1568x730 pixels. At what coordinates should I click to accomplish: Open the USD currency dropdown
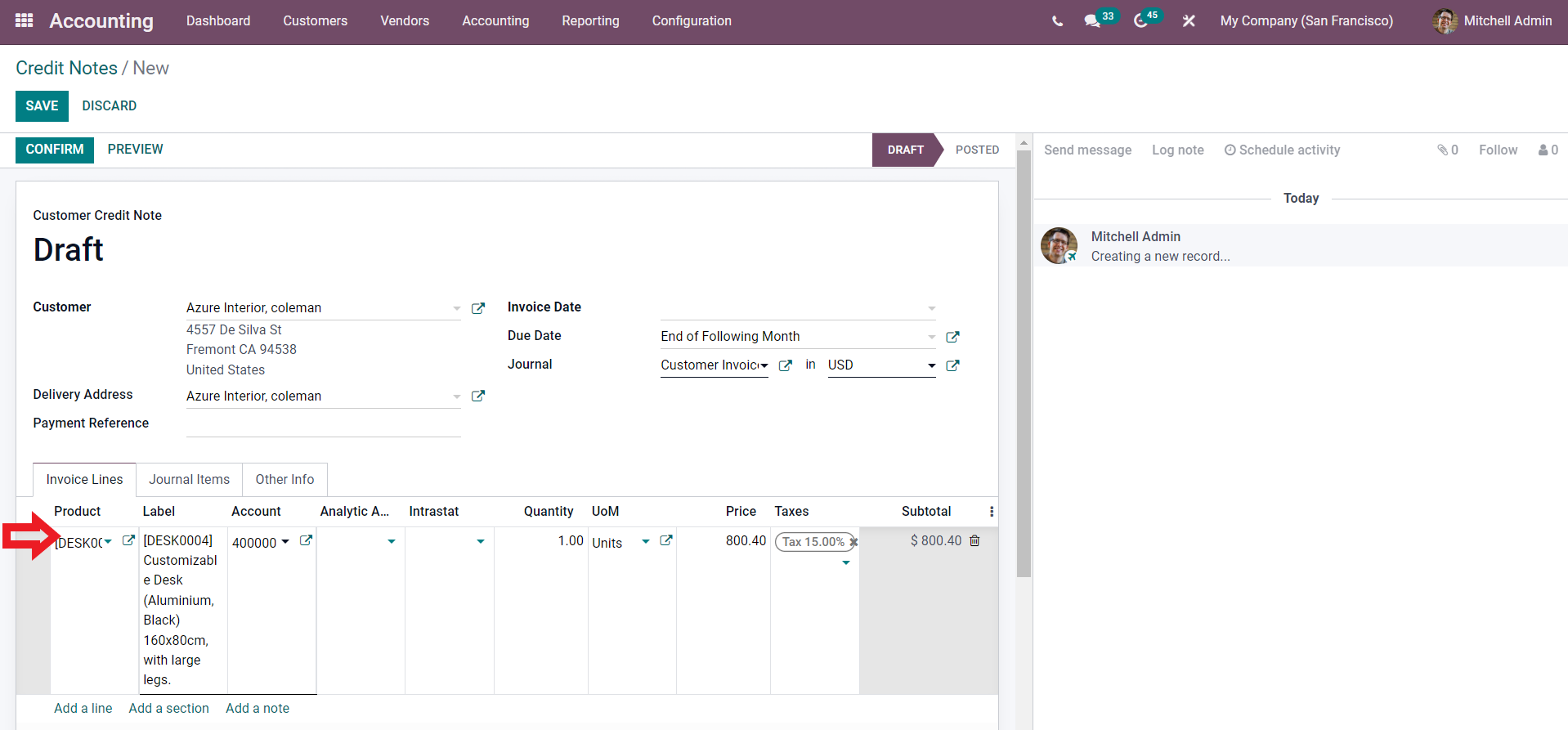pyautogui.click(x=931, y=365)
